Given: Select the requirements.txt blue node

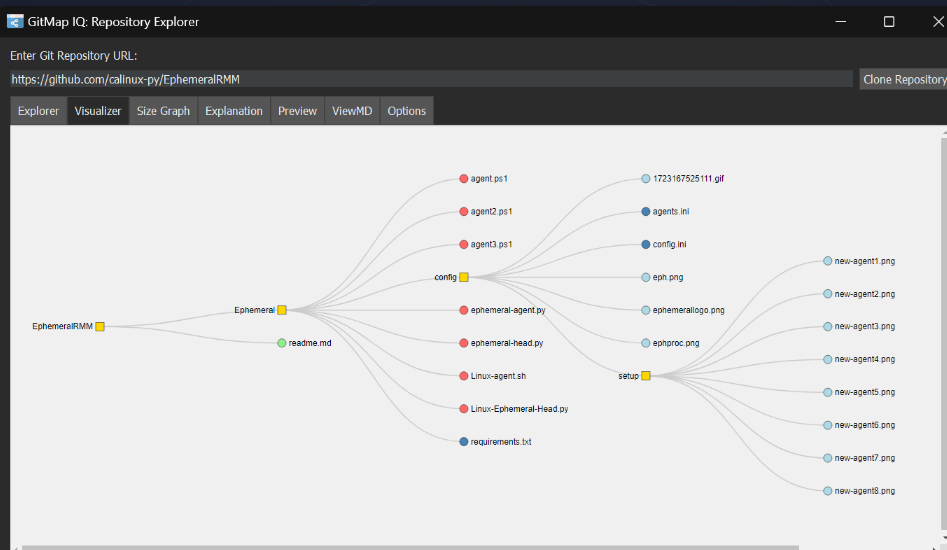Looking at the screenshot, I should 464,442.
